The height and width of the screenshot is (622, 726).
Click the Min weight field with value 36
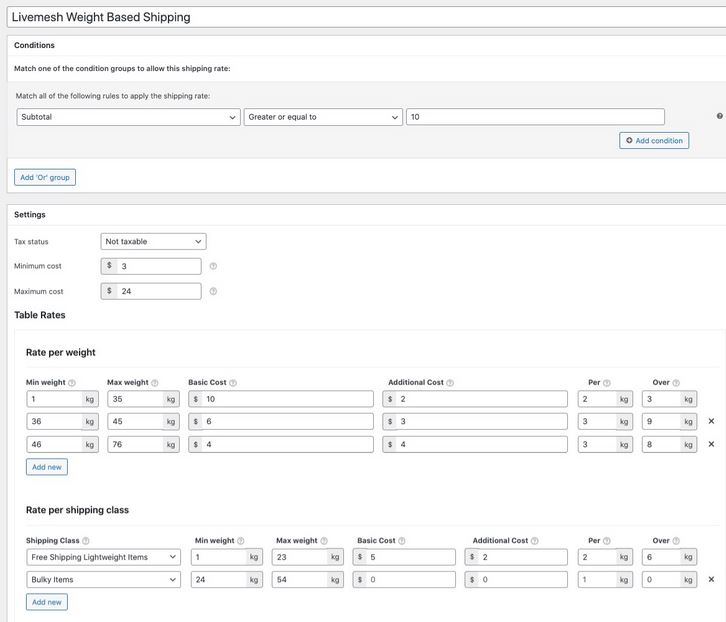tap(63, 421)
